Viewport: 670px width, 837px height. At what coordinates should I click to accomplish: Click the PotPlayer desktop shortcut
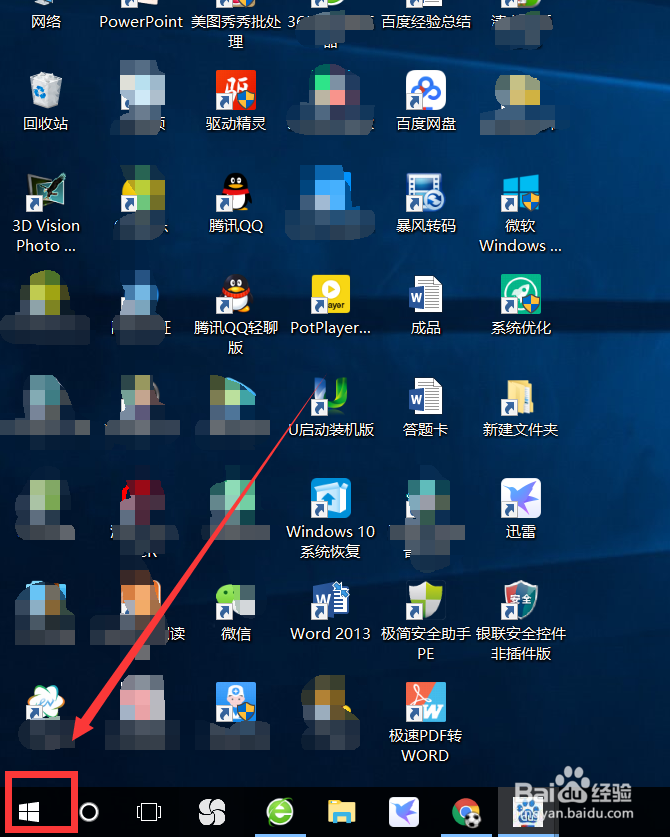coord(330,294)
